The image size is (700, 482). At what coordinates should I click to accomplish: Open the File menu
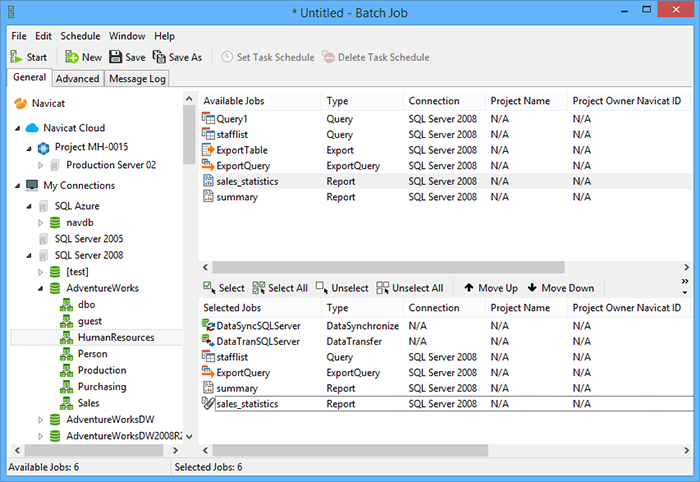19,36
